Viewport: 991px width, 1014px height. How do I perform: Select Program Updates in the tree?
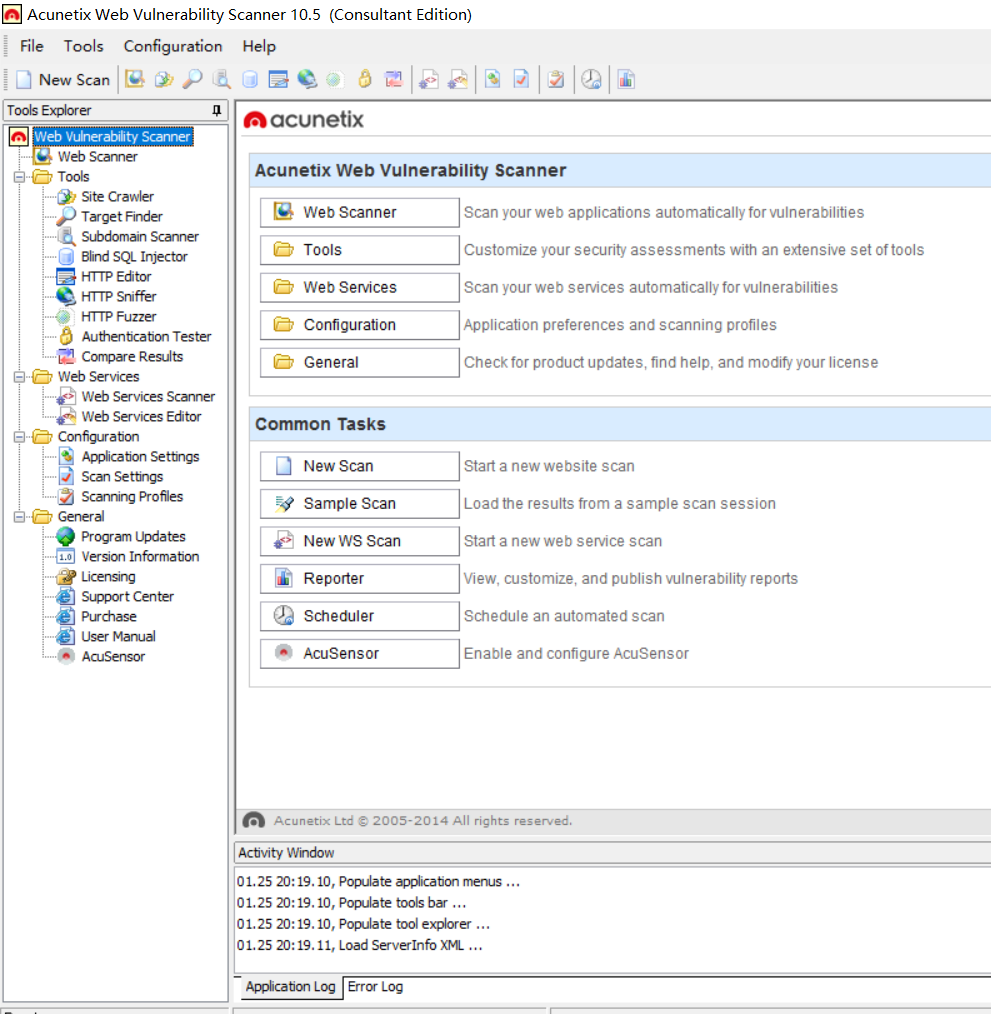click(133, 537)
